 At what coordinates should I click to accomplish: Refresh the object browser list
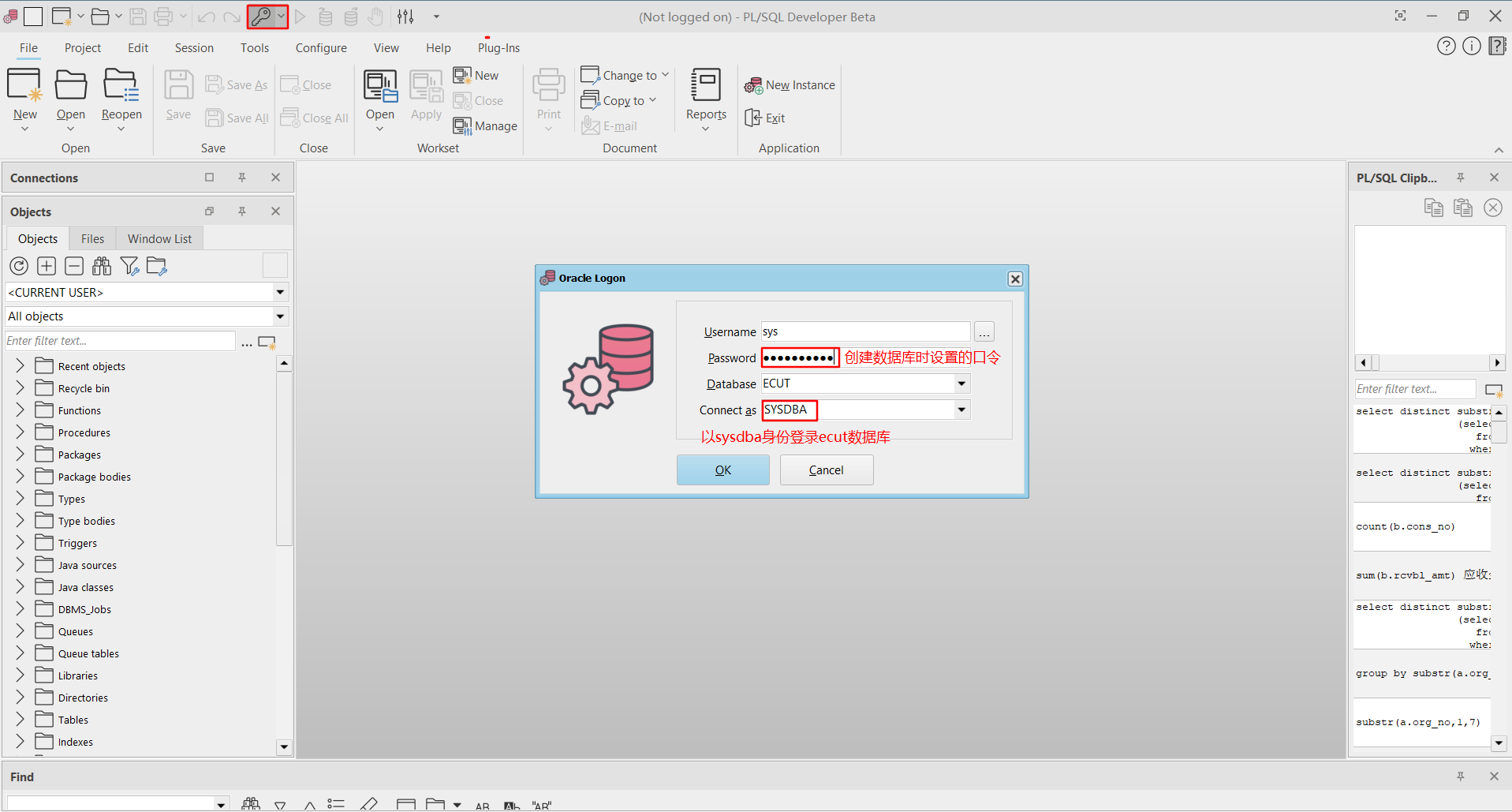19,267
